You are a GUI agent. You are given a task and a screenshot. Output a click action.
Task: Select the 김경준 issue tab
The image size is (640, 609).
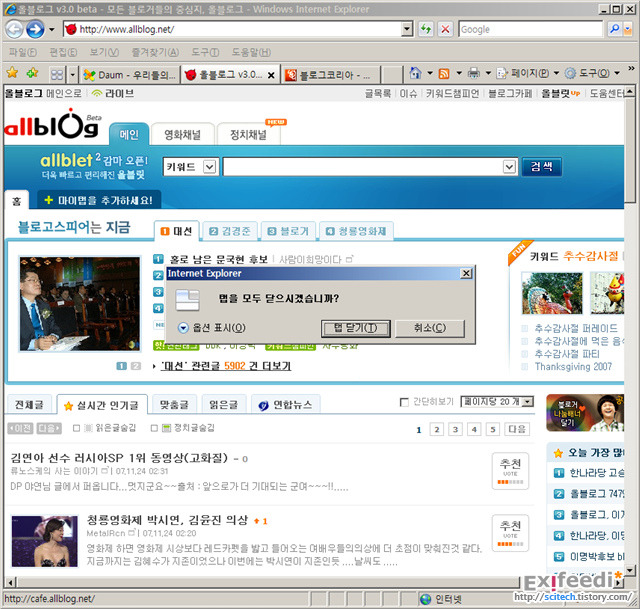click(x=230, y=231)
